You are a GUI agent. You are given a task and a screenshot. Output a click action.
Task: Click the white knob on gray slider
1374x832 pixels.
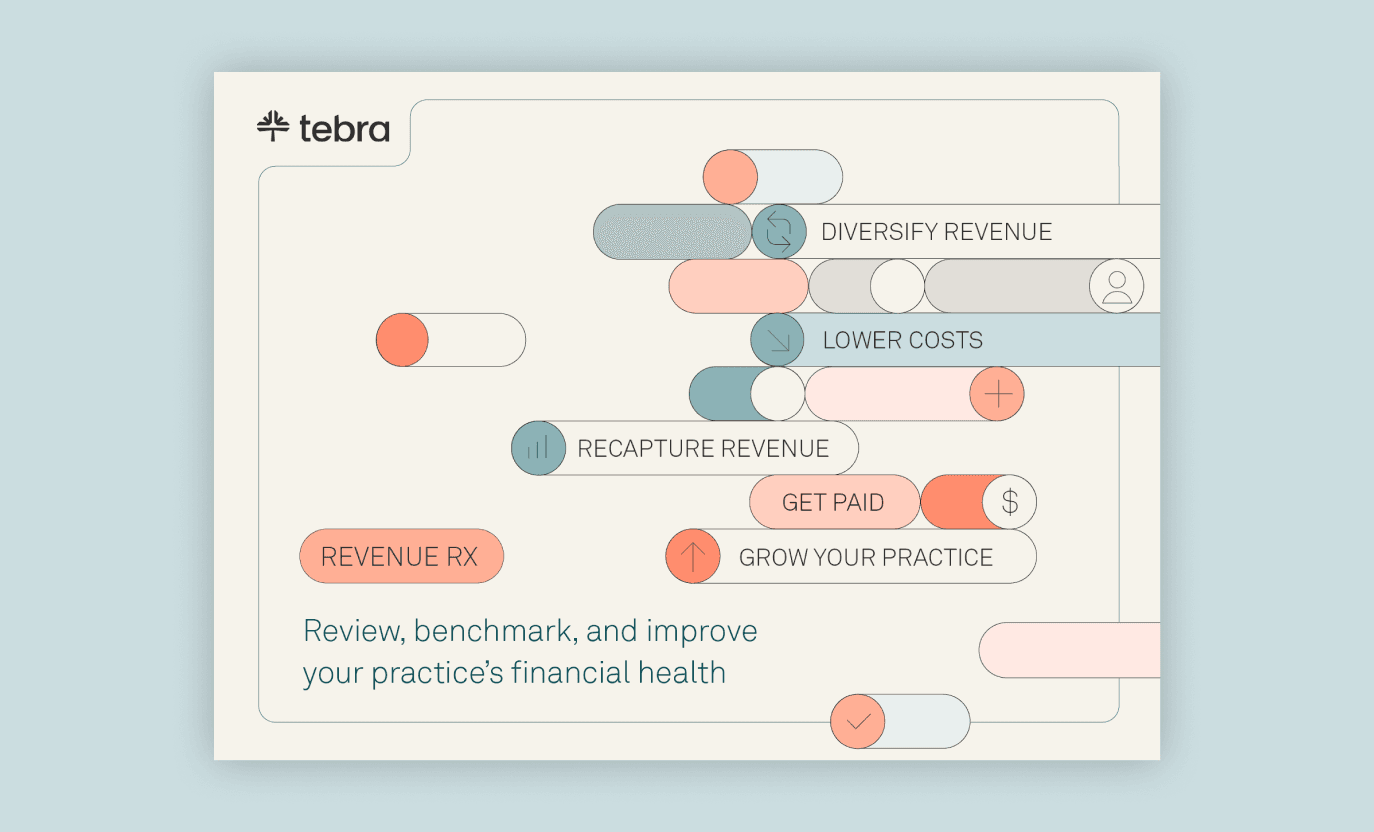coord(897,286)
